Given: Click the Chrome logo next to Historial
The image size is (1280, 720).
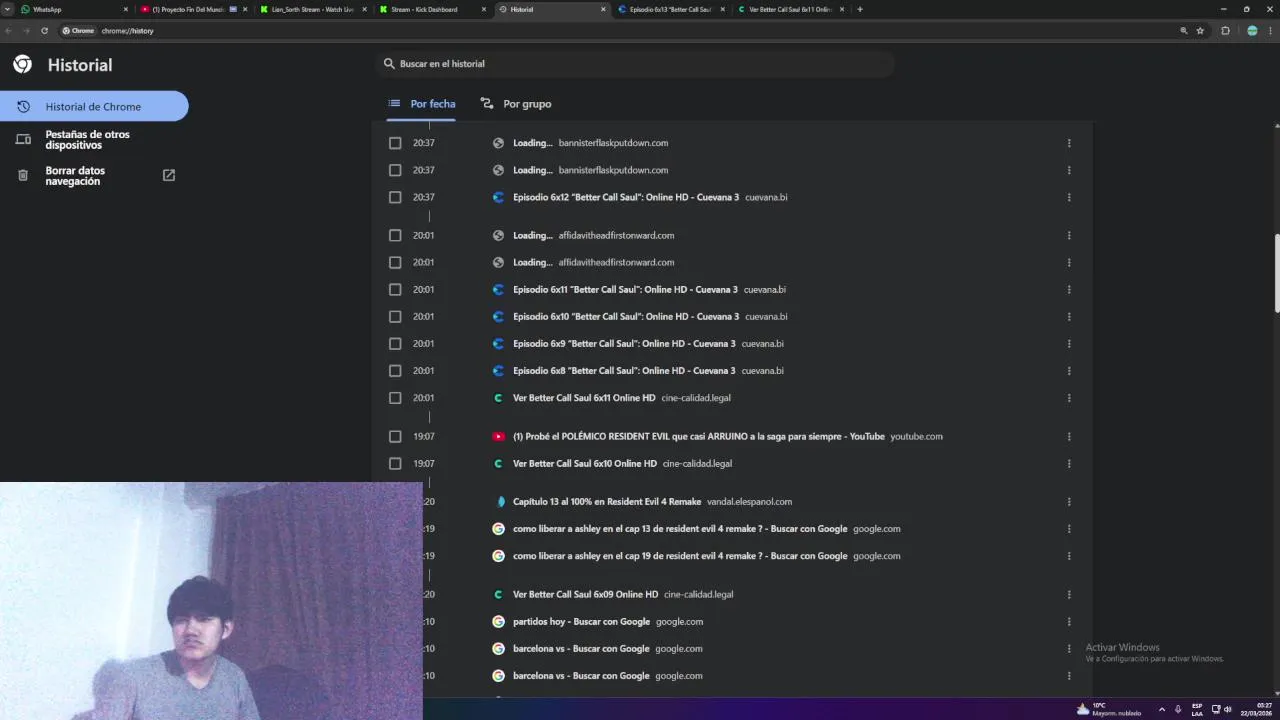Looking at the screenshot, I should click(22, 65).
